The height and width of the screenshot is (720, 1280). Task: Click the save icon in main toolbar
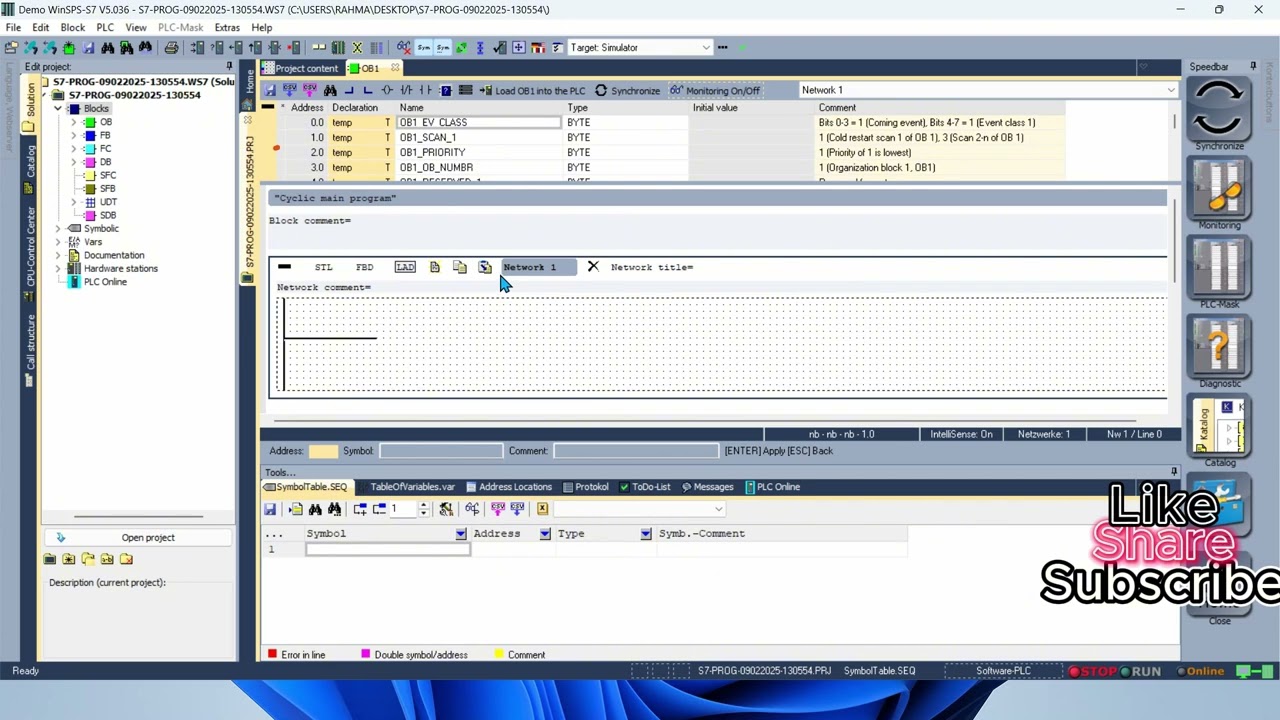pyautogui.click(x=88, y=48)
